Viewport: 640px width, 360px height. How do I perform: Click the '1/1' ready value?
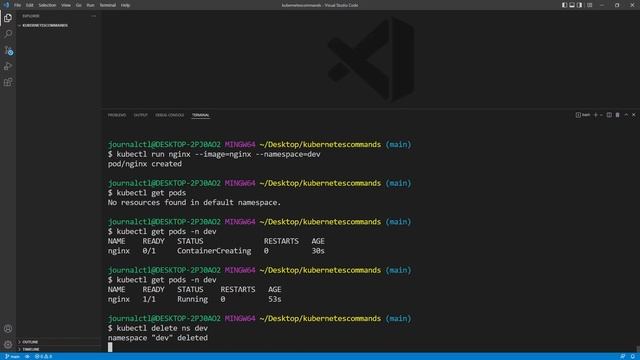149,299
